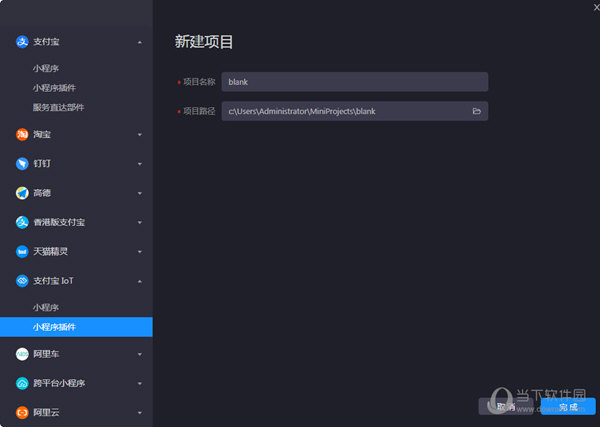Expand the 钉钉 section arrow

pos(140,164)
